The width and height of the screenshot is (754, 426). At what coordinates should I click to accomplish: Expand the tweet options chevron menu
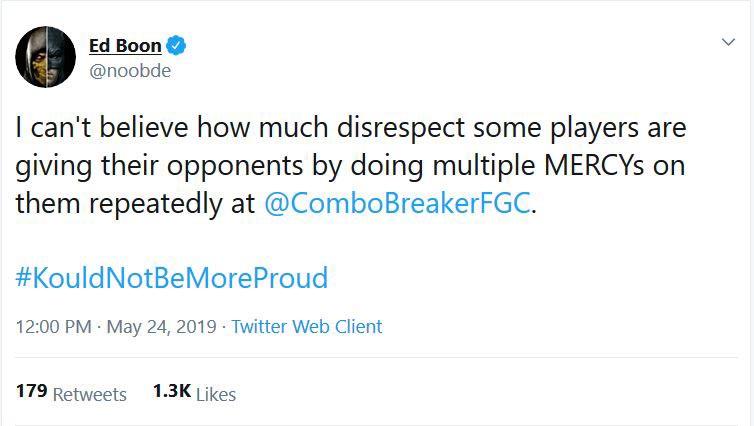click(x=730, y=43)
